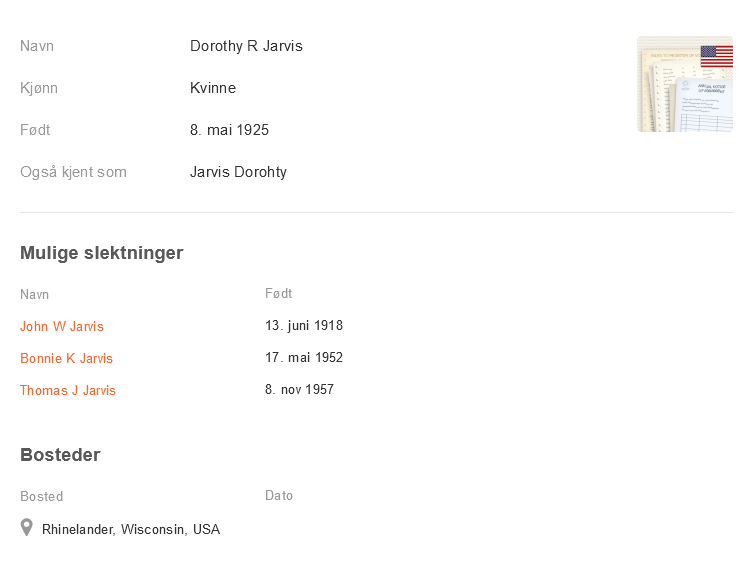Screen dimensions: 753x575
Task: Click the Mulige slektninger section heading
Action: [x=102, y=253]
